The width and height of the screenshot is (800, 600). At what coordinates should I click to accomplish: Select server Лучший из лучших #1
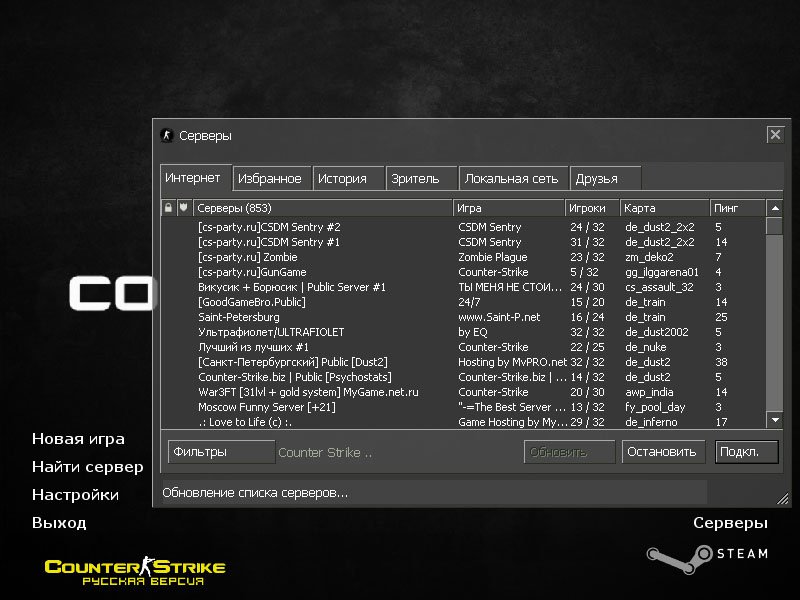[x=463, y=347]
